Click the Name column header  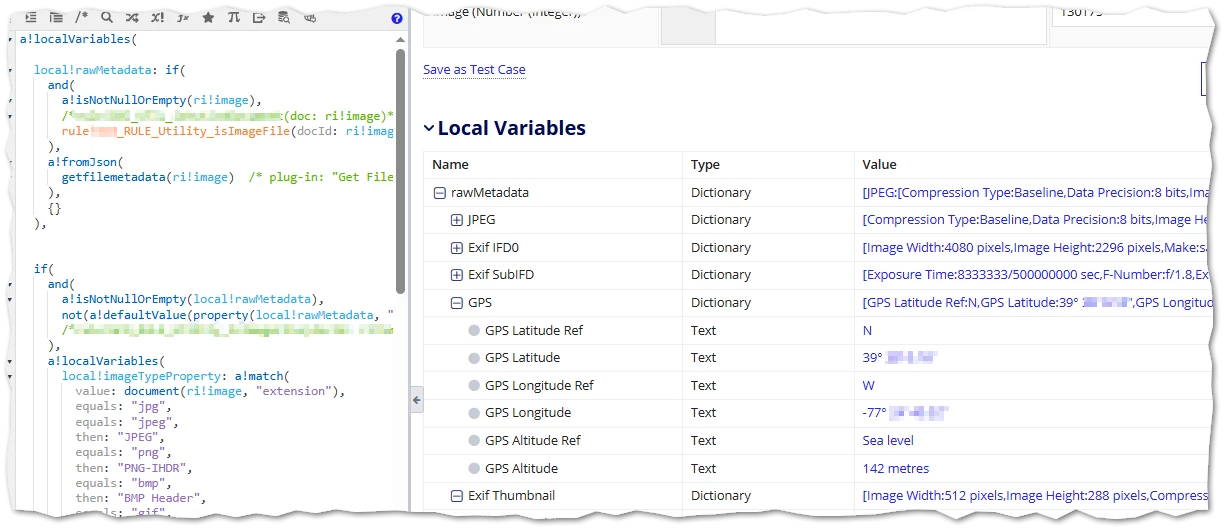(x=450, y=165)
